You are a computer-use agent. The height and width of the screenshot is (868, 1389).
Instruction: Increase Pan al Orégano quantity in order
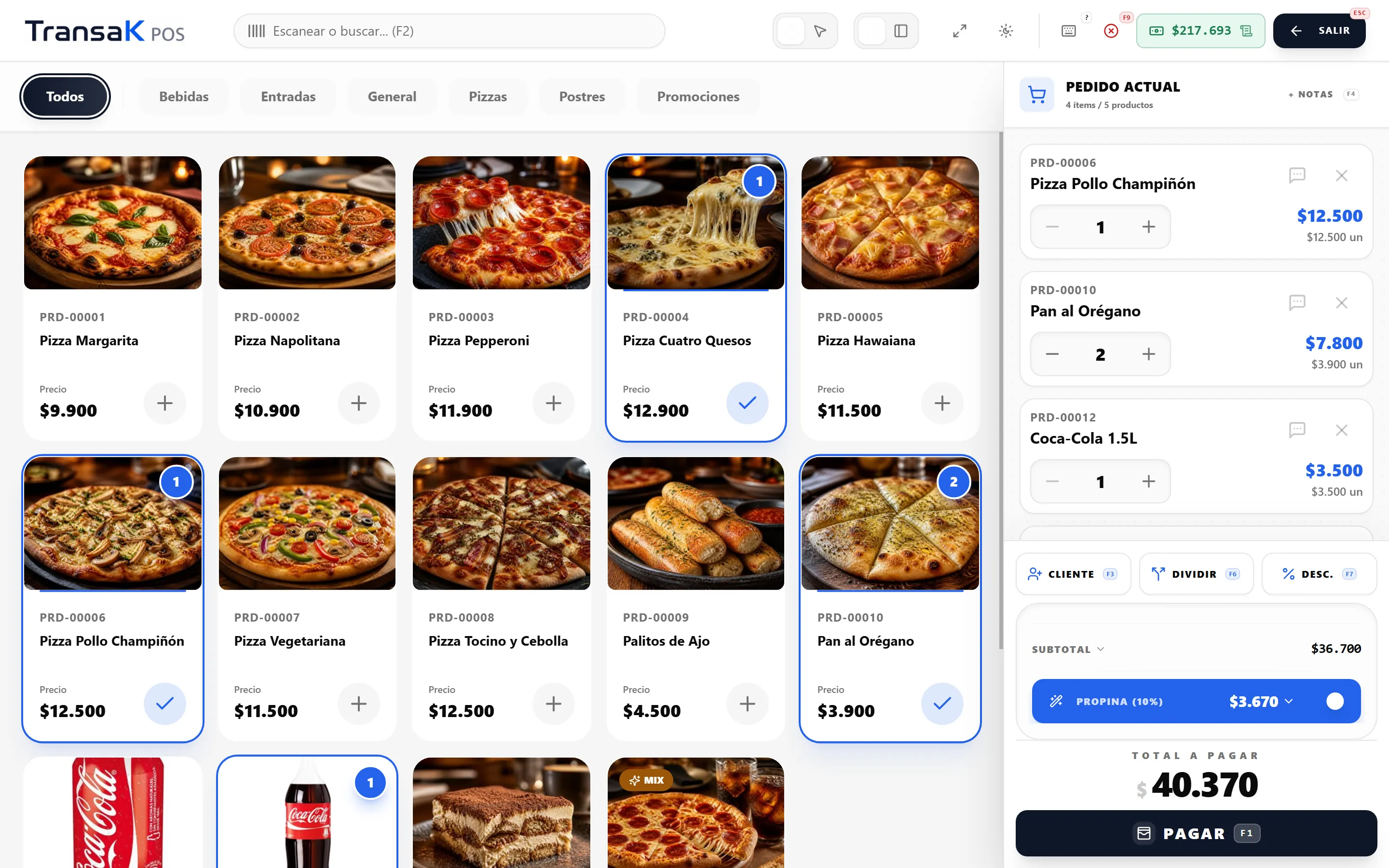click(1148, 354)
